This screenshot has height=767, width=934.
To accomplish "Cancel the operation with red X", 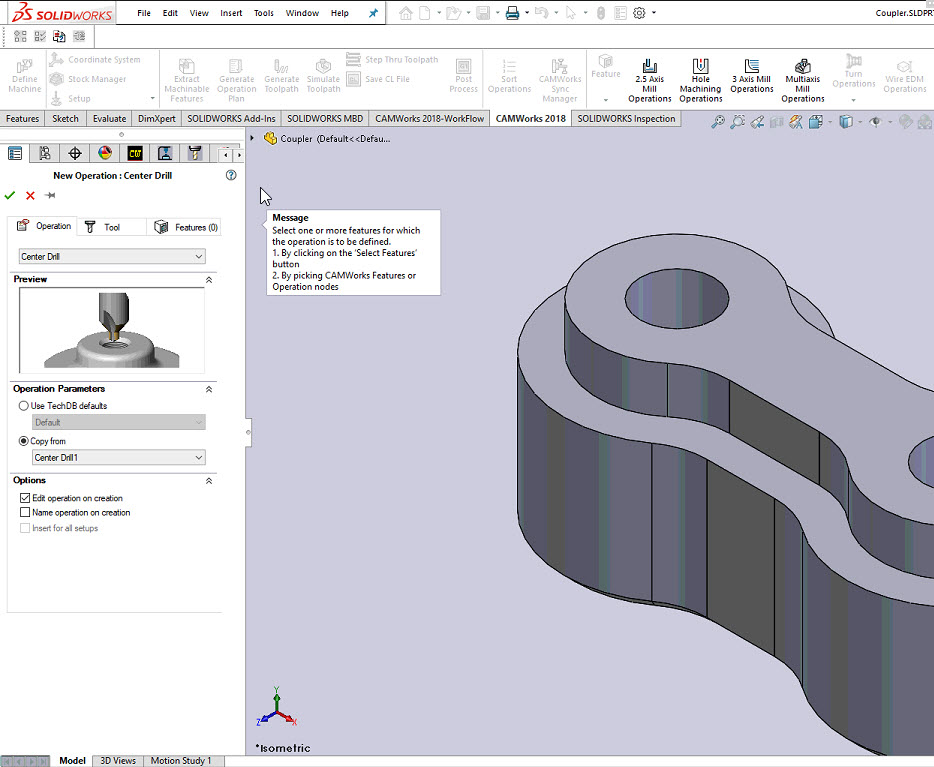I will (30, 195).
